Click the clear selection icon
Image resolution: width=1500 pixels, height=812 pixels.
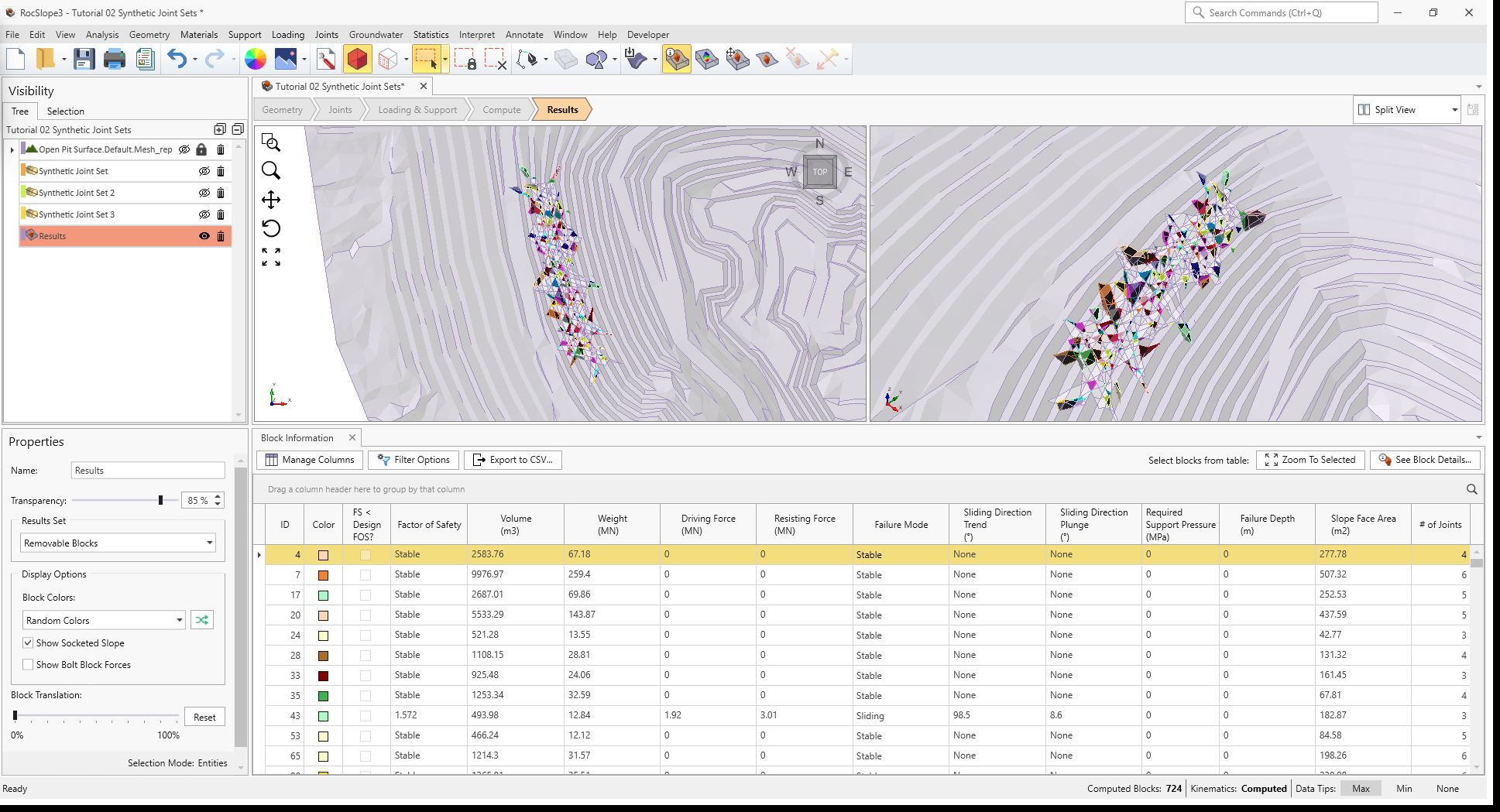tap(496, 59)
